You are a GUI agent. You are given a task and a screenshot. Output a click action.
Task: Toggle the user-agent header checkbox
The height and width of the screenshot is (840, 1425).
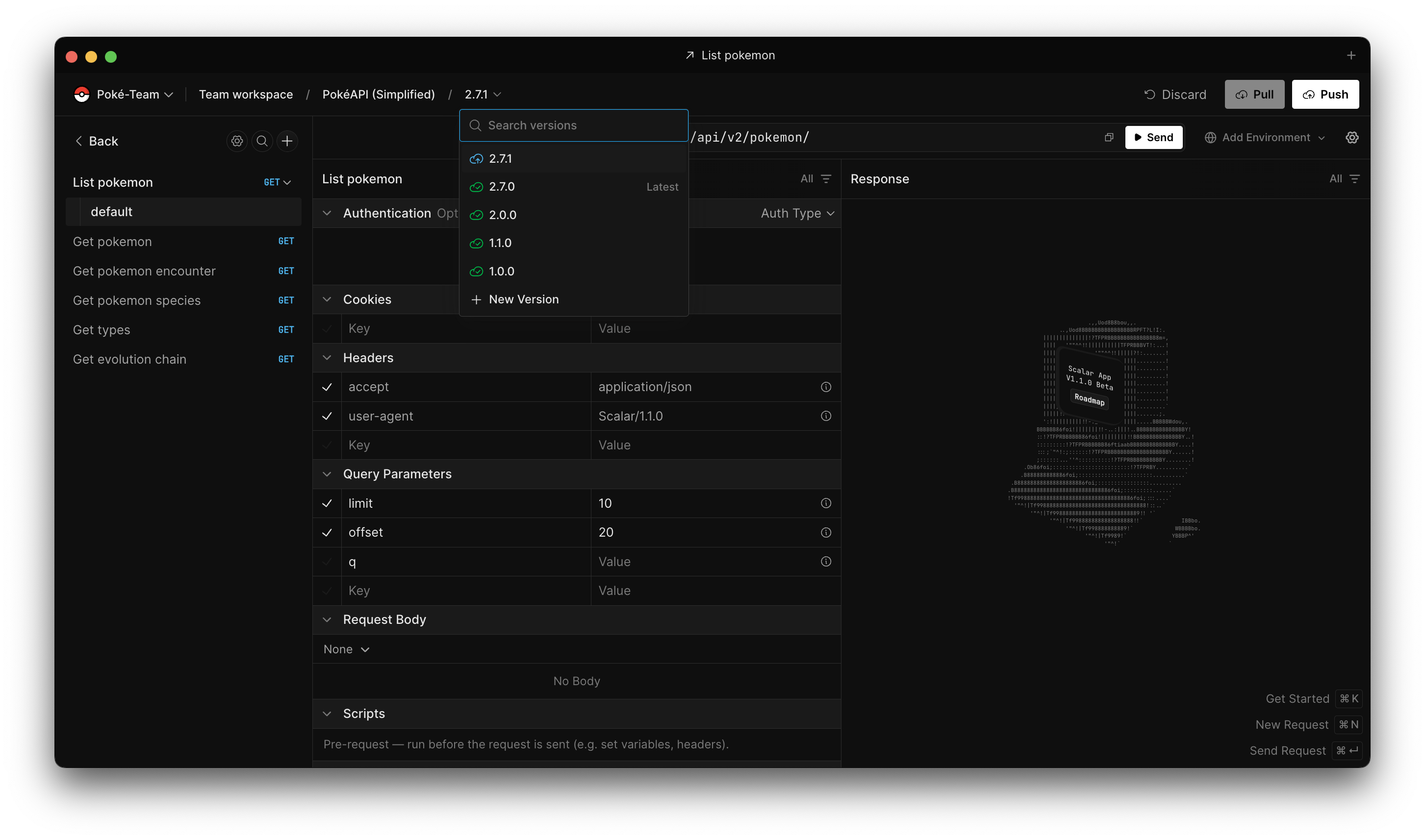(x=327, y=416)
